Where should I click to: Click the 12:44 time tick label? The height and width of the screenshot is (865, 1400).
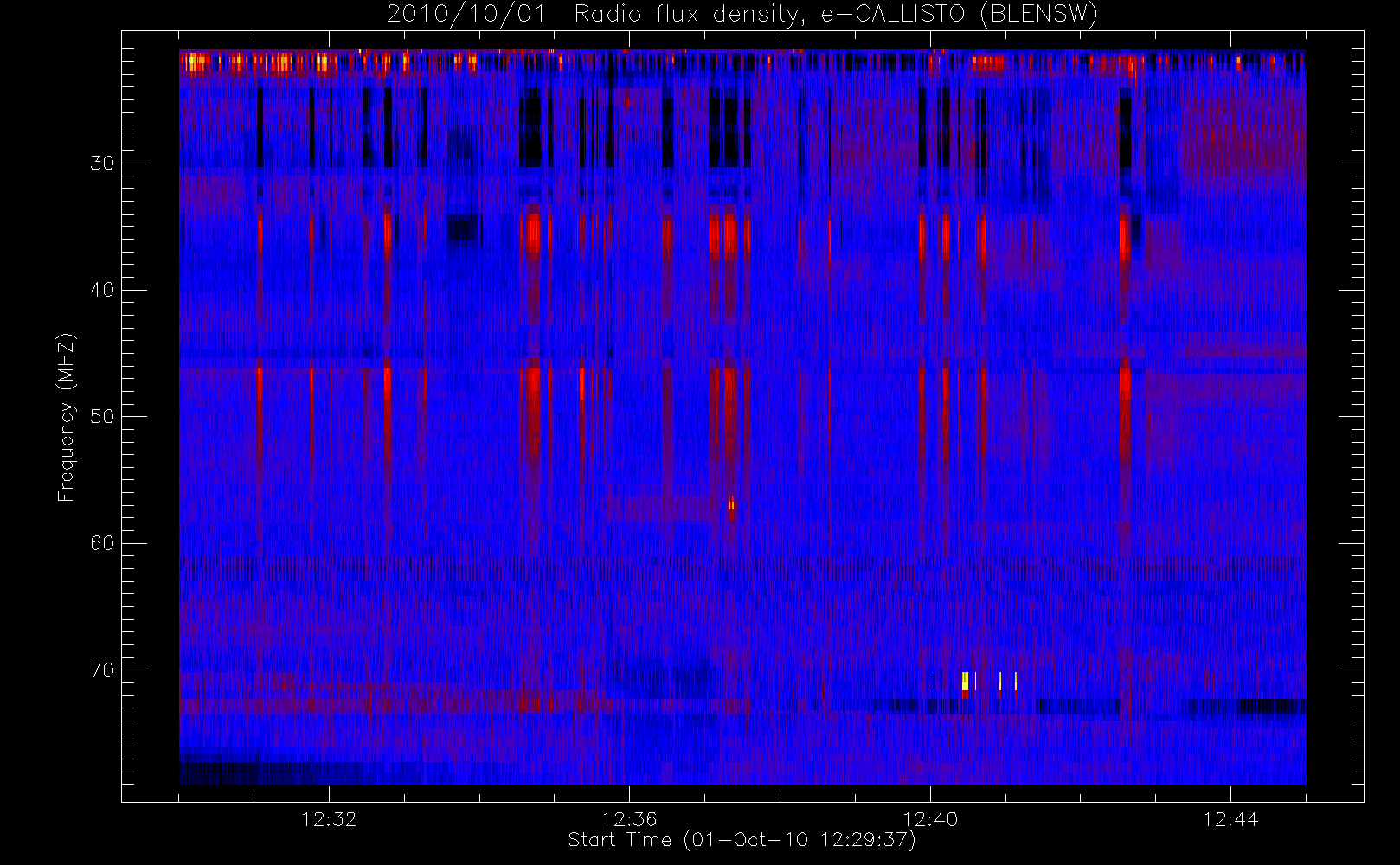click(1230, 819)
